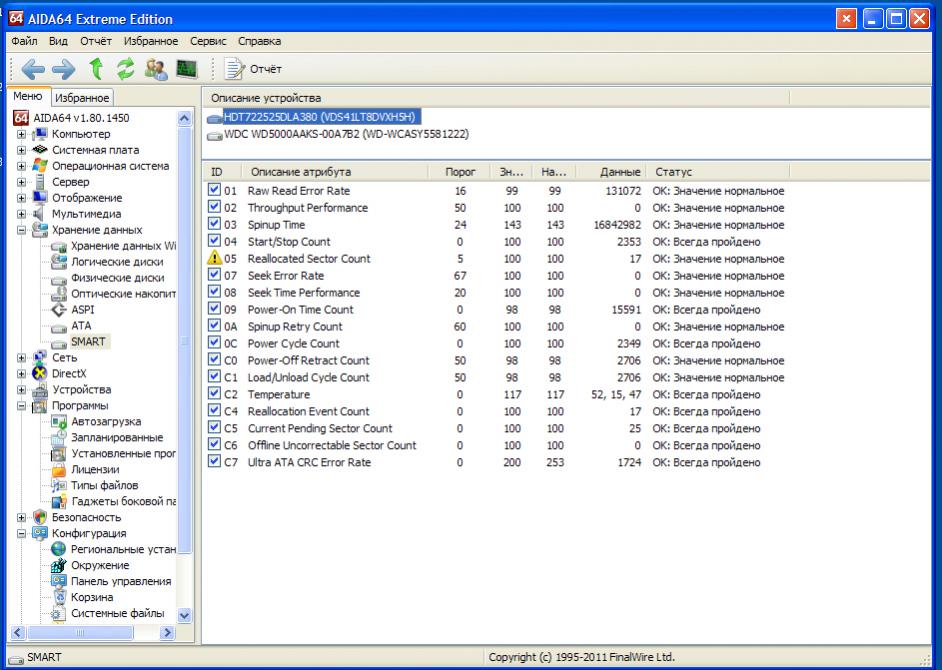Click the Forward arrow toolbar icon

tap(63, 68)
